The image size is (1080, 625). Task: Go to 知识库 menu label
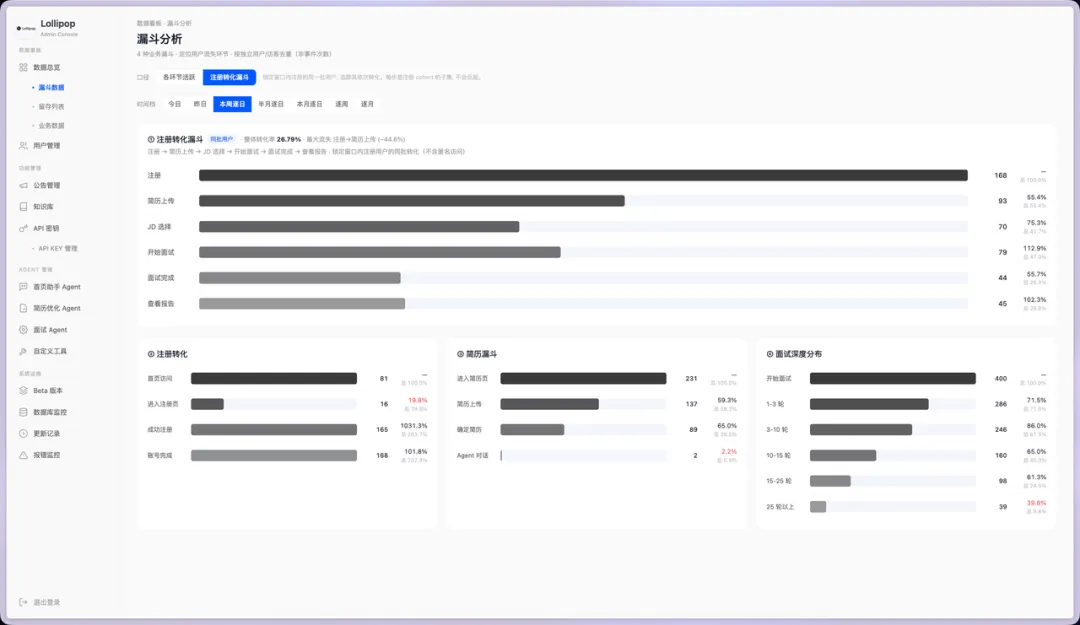pyautogui.click(x=43, y=207)
